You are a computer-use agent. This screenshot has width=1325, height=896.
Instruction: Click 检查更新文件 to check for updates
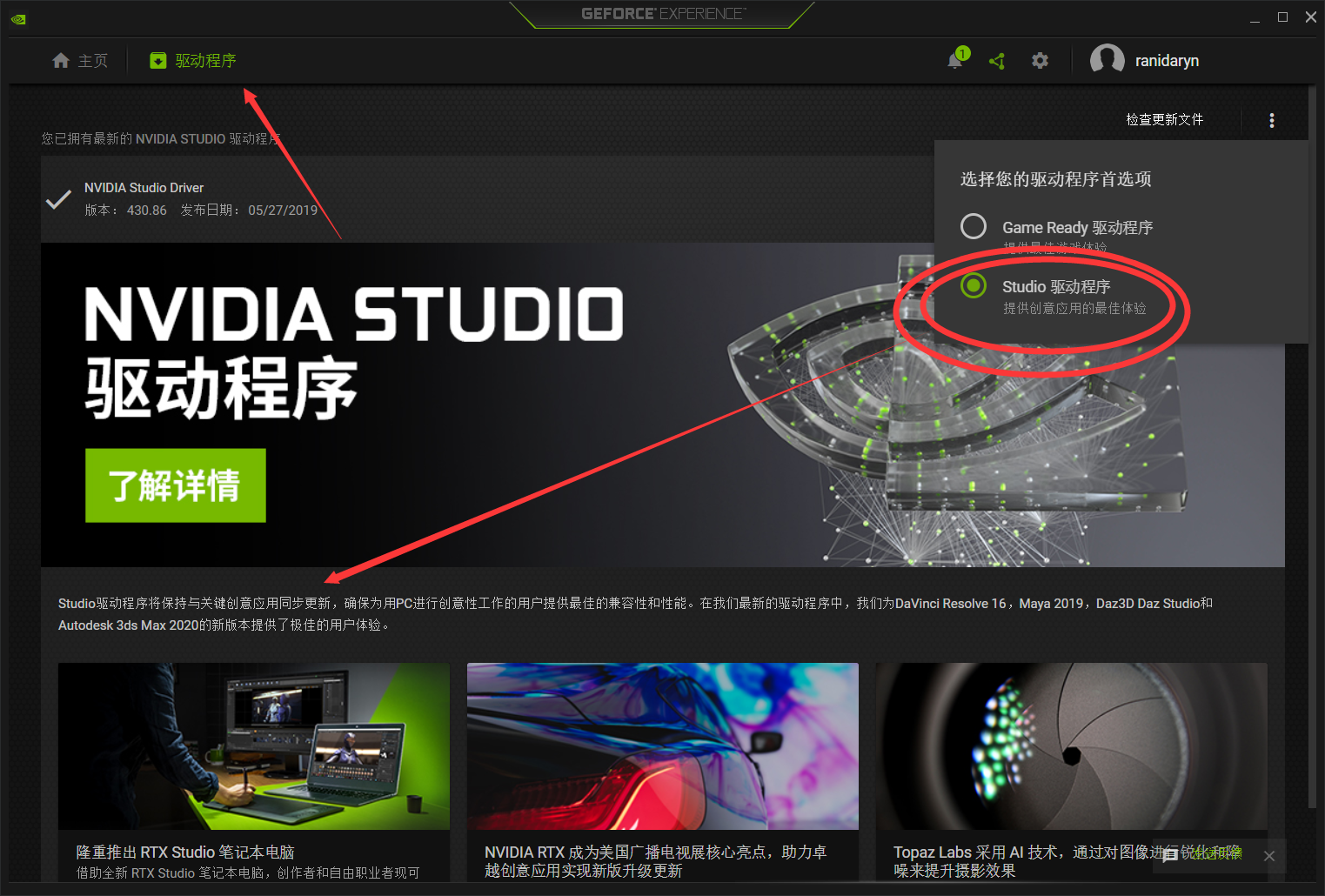click(x=1164, y=119)
